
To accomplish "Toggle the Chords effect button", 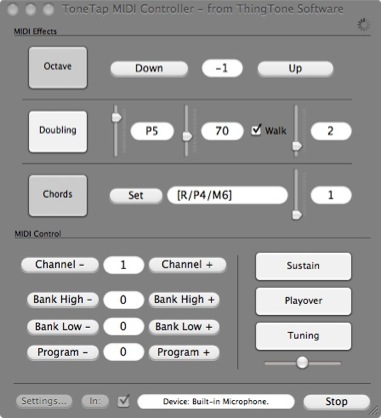I will (x=58, y=196).
